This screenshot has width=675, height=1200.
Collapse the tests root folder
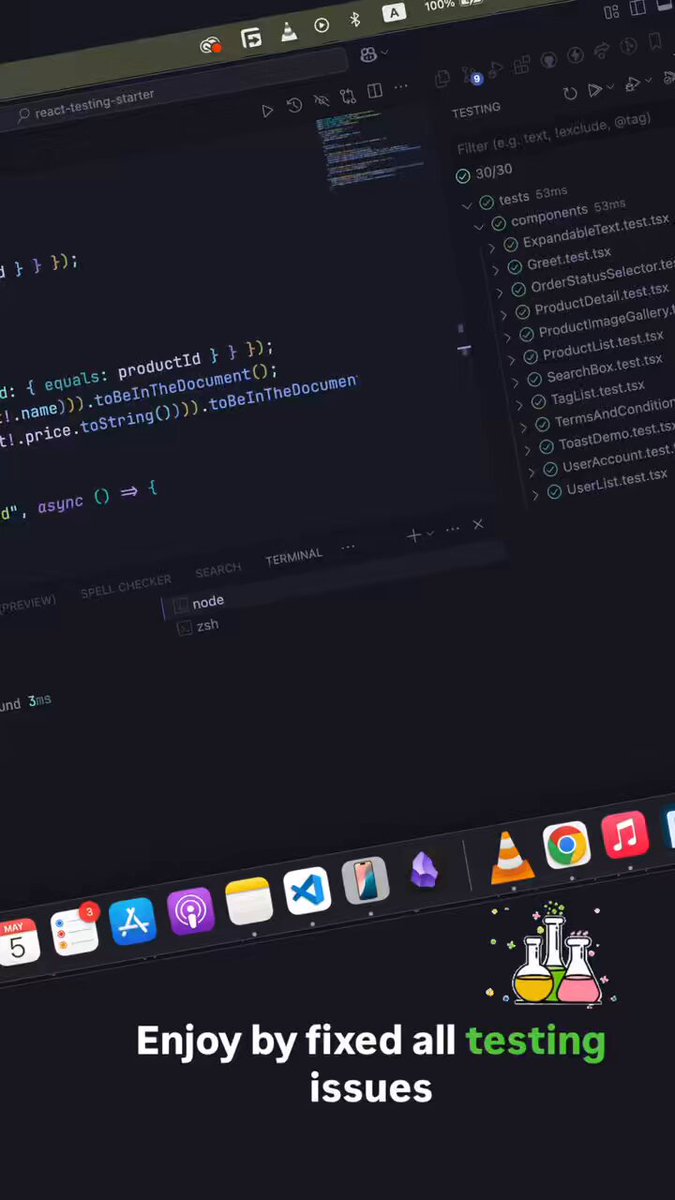tap(466, 205)
